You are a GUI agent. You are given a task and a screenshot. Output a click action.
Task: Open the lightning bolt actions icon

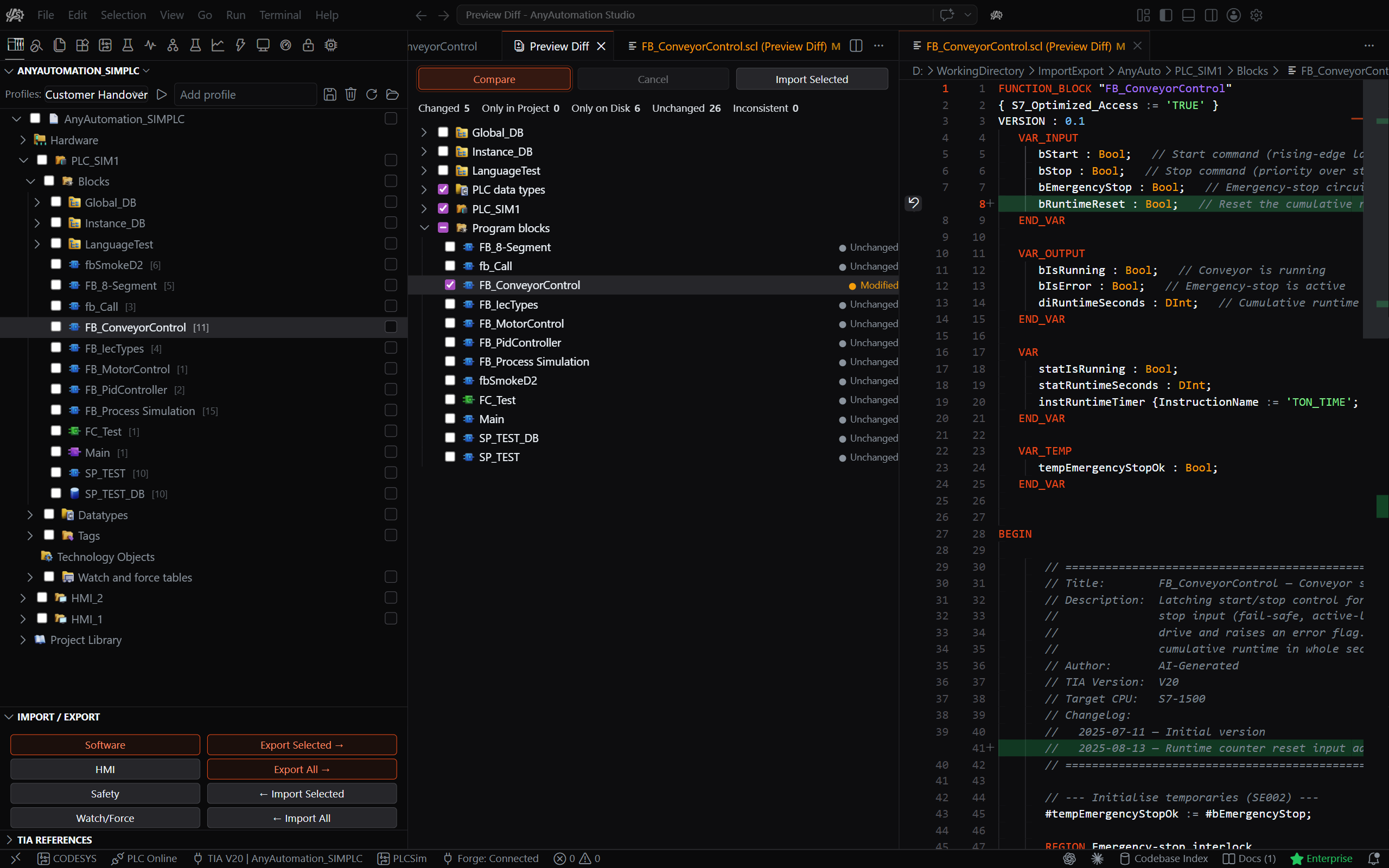click(240, 46)
